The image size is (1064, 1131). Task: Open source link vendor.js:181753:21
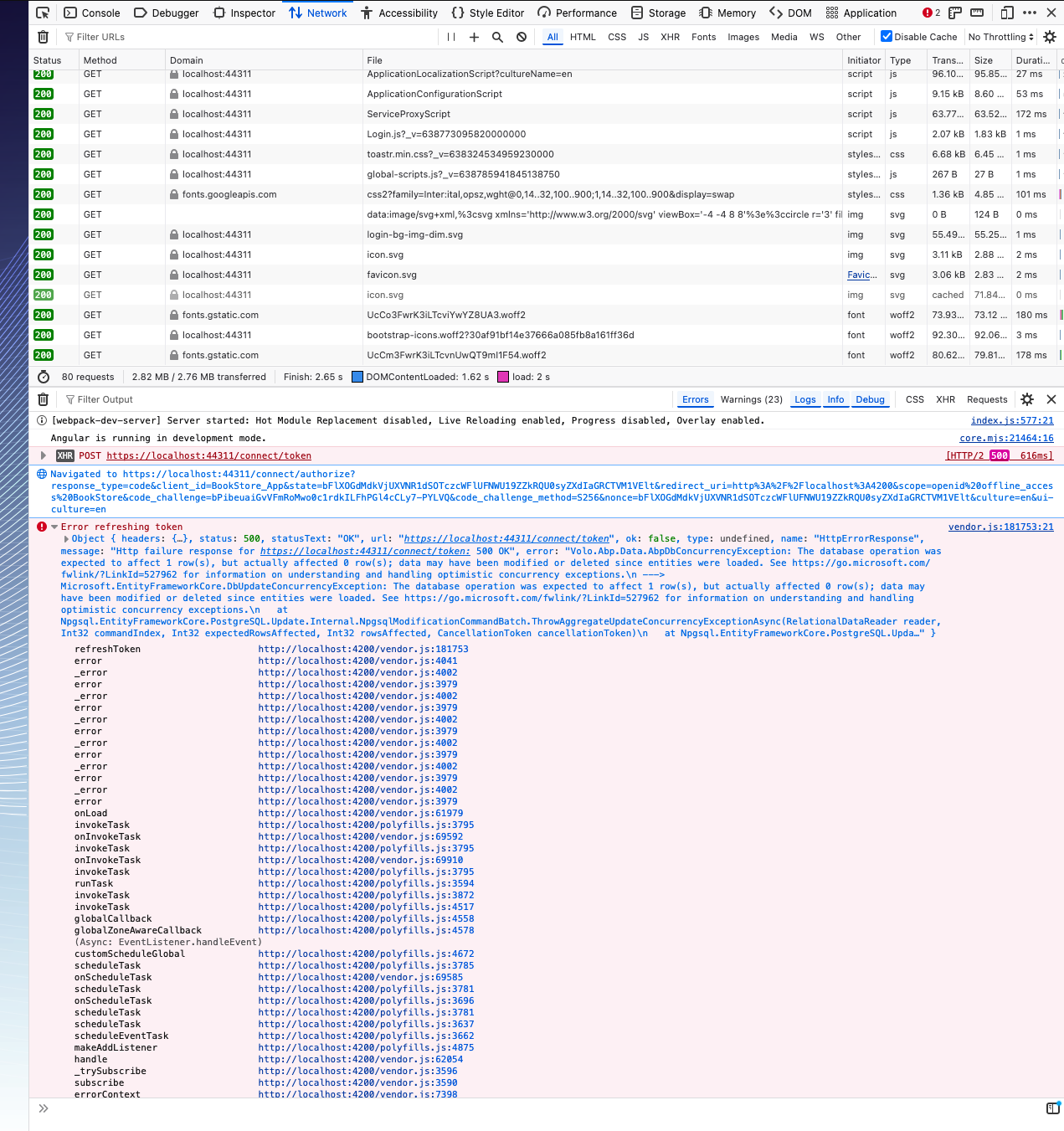(x=1001, y=527)
